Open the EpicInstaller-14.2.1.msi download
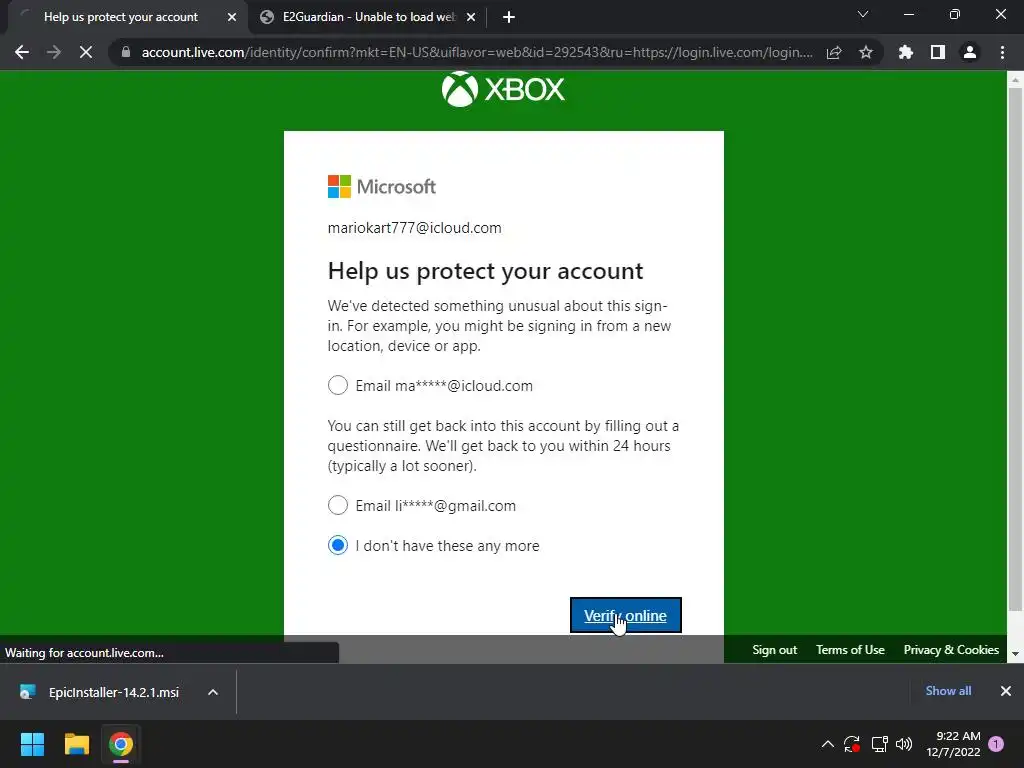 114,692
